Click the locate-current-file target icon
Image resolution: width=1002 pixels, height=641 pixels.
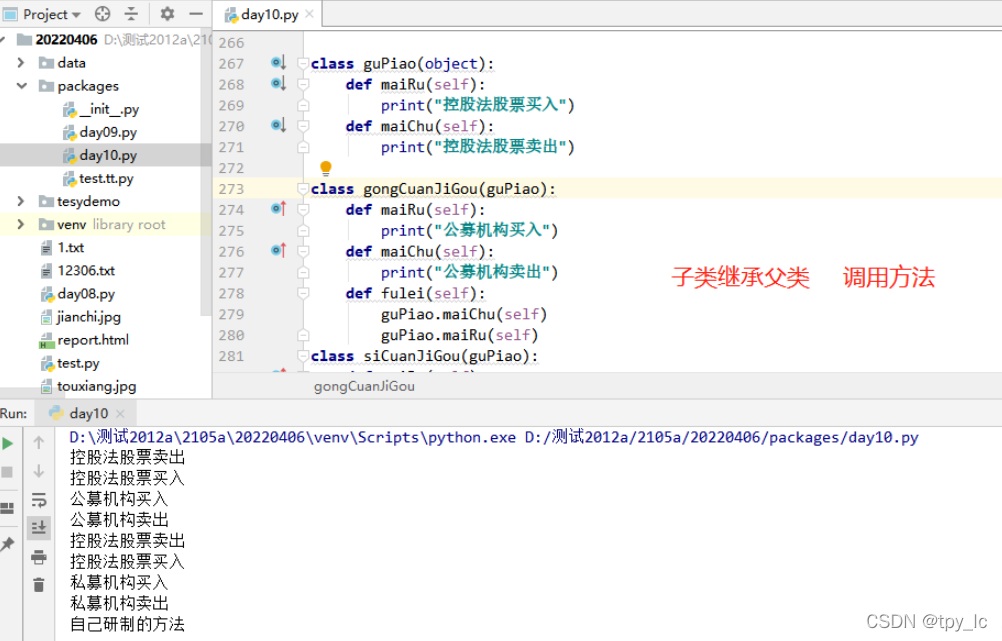coord(102,13)
